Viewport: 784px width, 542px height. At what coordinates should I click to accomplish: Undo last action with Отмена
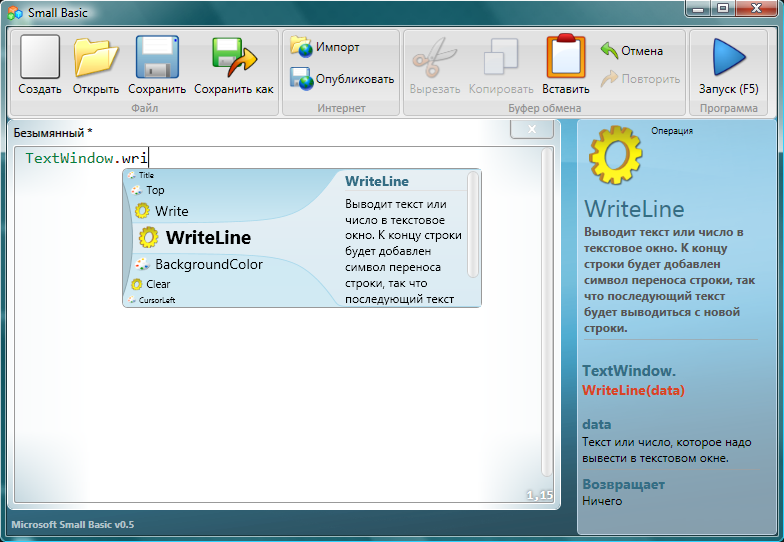click(x=632, y=50)
